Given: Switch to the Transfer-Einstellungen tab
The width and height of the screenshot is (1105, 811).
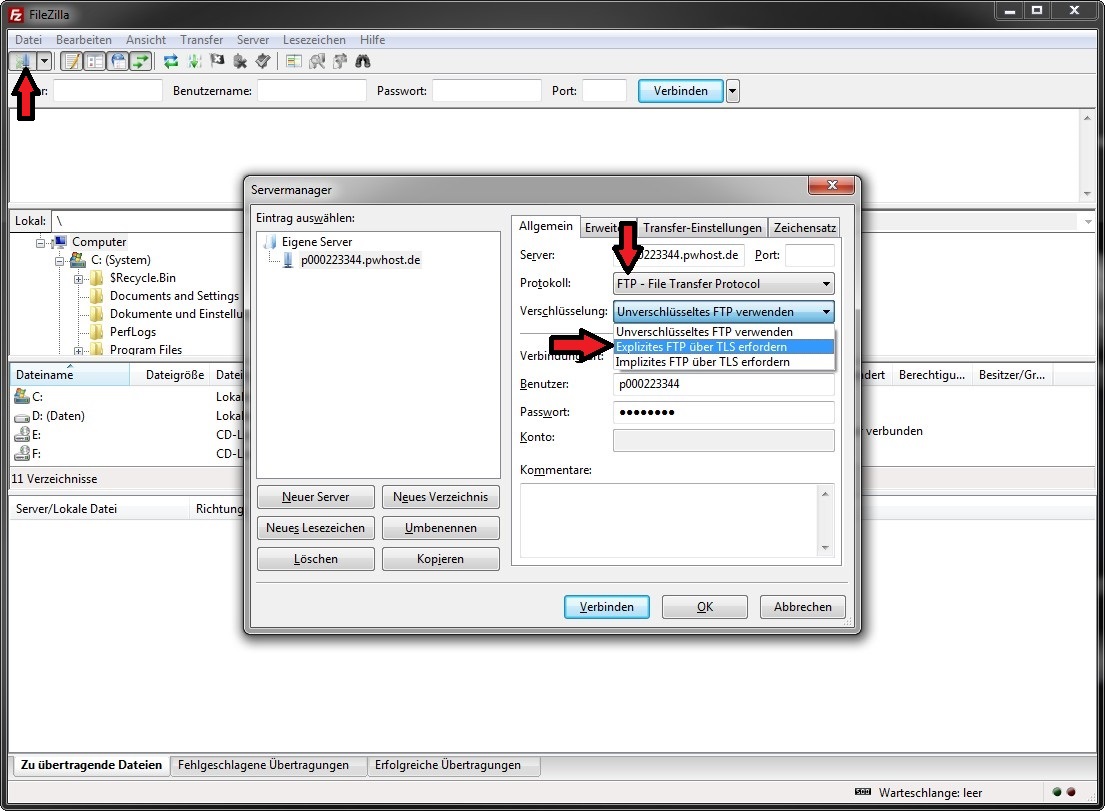Looking at the screenshot, I should pyautogui.click(x=702, y=228).
